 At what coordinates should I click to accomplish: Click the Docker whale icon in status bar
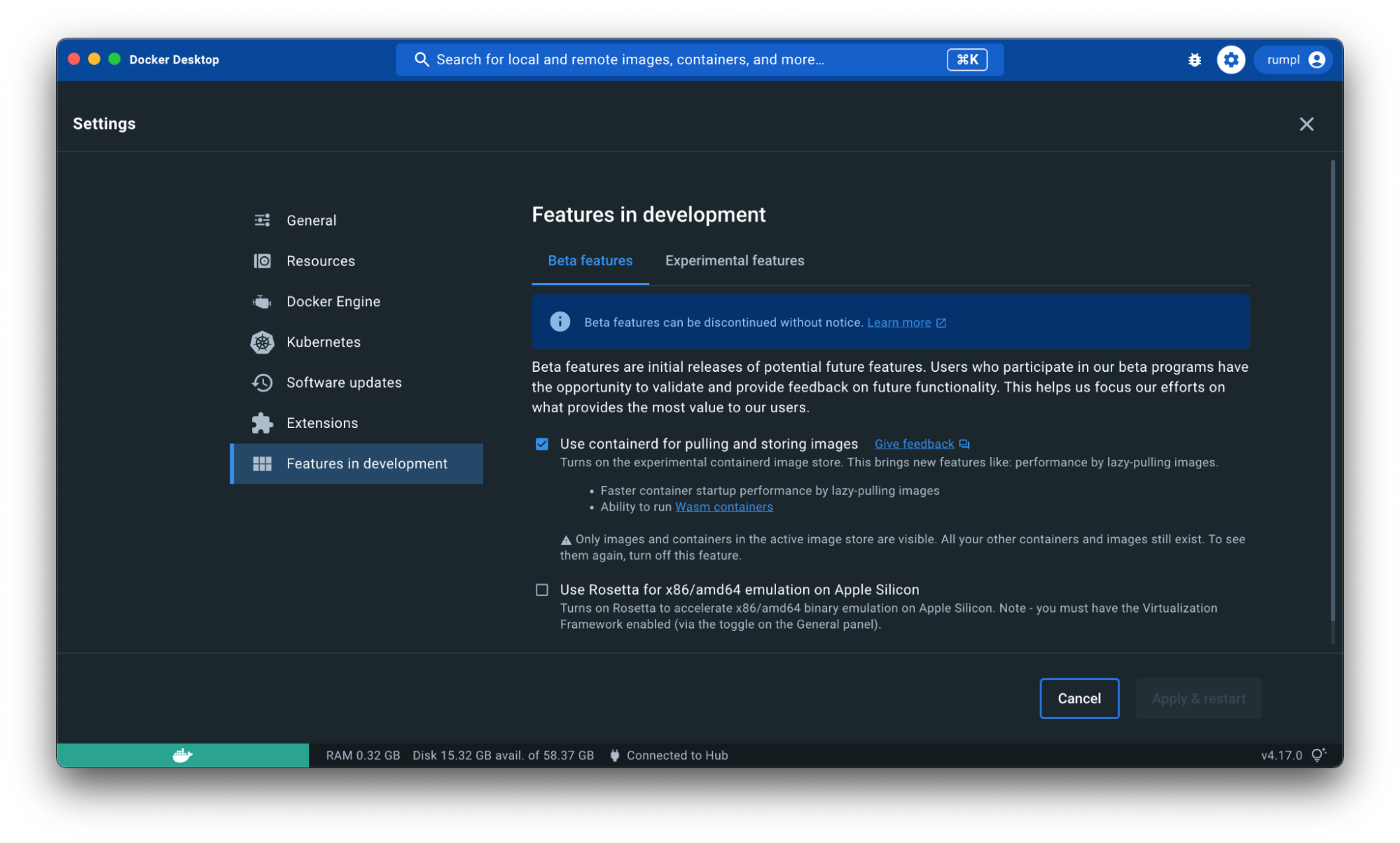[182, 755]
